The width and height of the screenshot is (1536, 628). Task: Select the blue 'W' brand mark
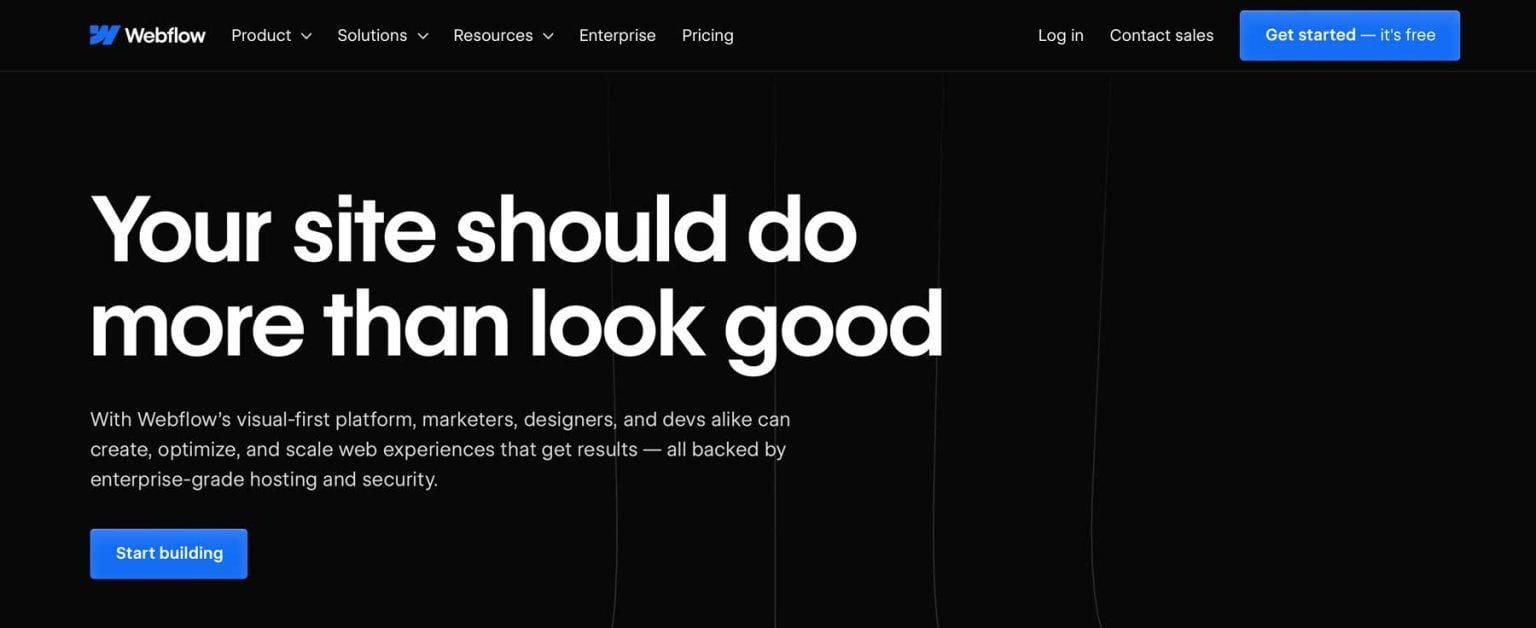point(103,34)
